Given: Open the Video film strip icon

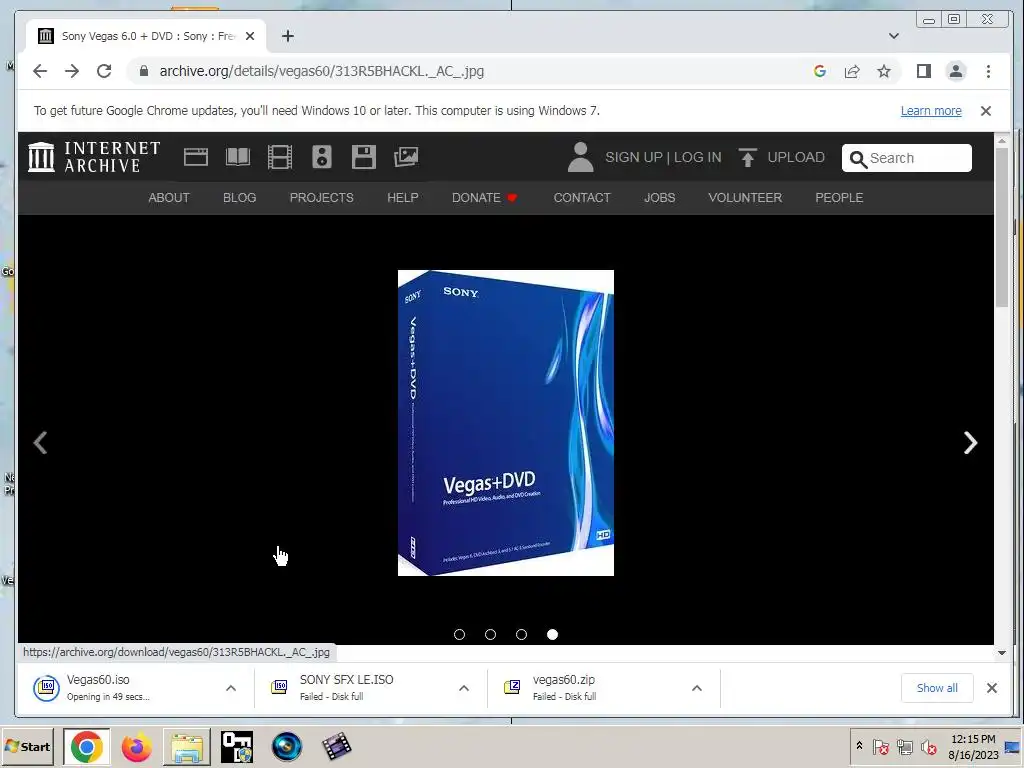Looking at the screenshot, I should coord(280,157).
